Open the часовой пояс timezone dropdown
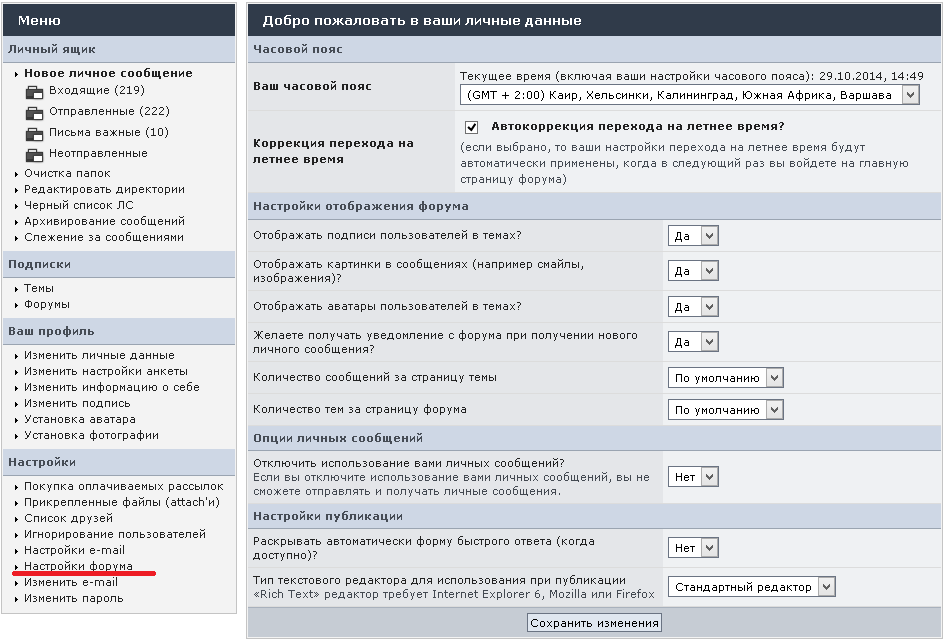Screen dimensions: 944x640 (689, 95)
